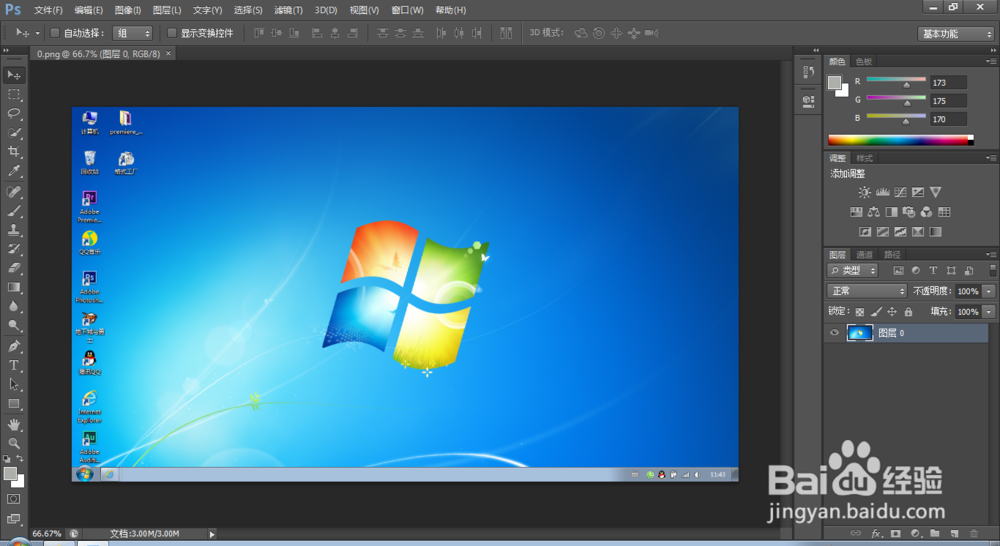Open the 图像(I) menu
Screen dimensions: 1000x546
coord(128,10)
